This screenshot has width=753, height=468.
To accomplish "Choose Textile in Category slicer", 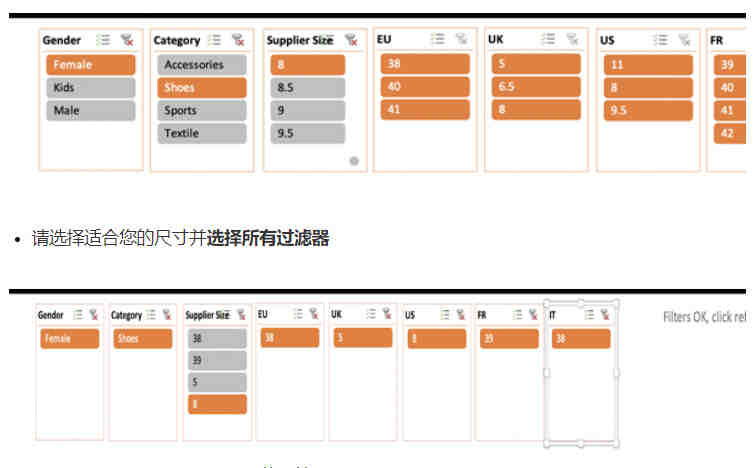I will pyautogui.click(x=202, y=133).
